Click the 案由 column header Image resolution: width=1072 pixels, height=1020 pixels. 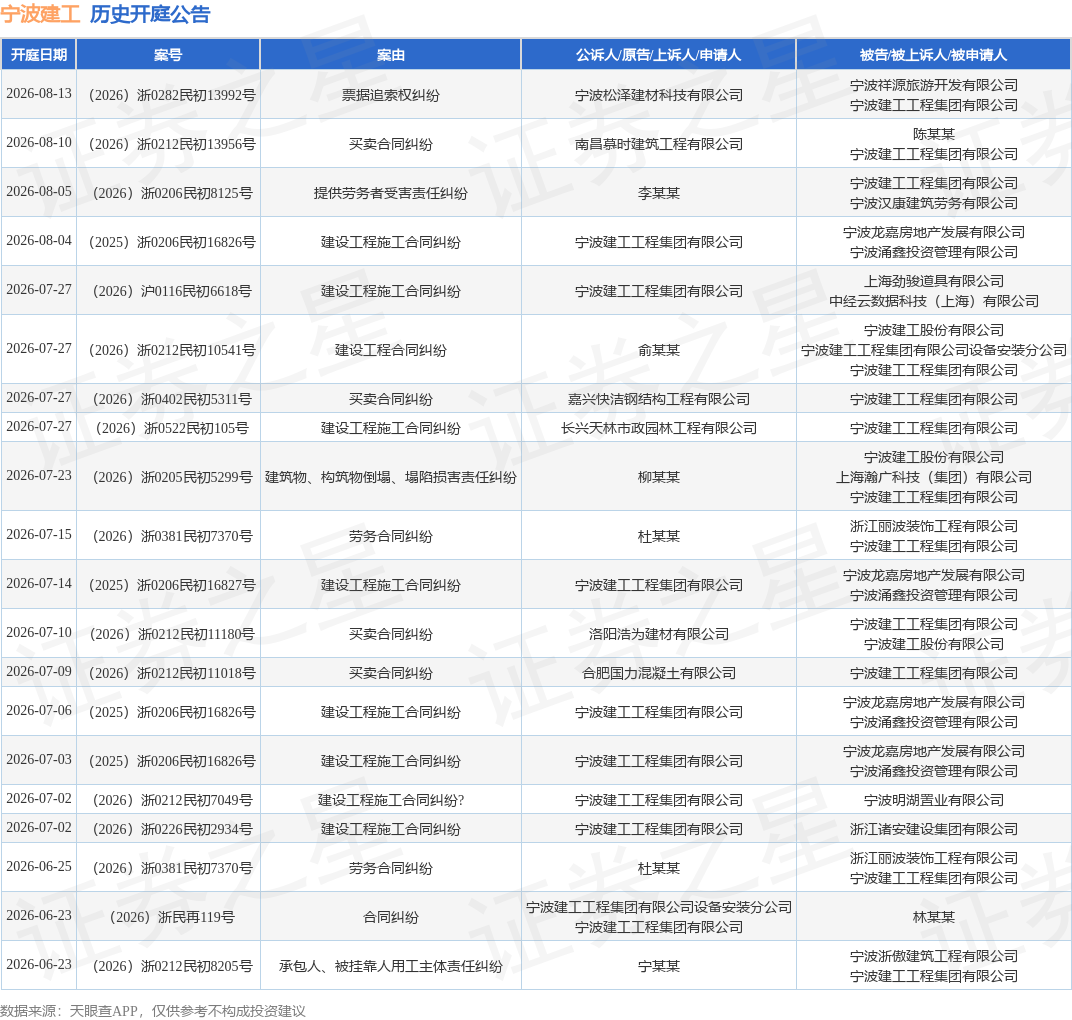point(390,55)
